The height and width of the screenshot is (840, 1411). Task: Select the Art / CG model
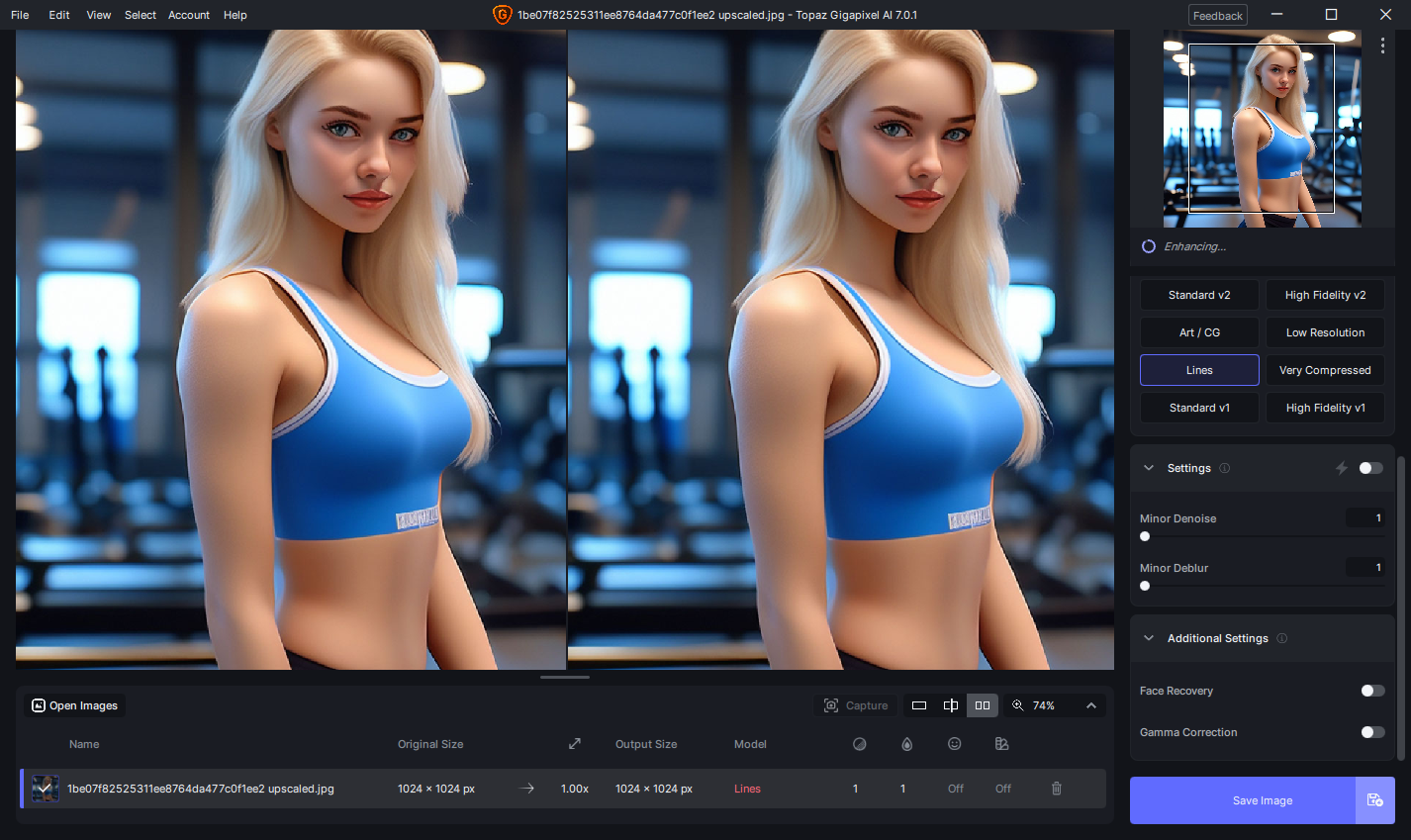pos(1199,332)
